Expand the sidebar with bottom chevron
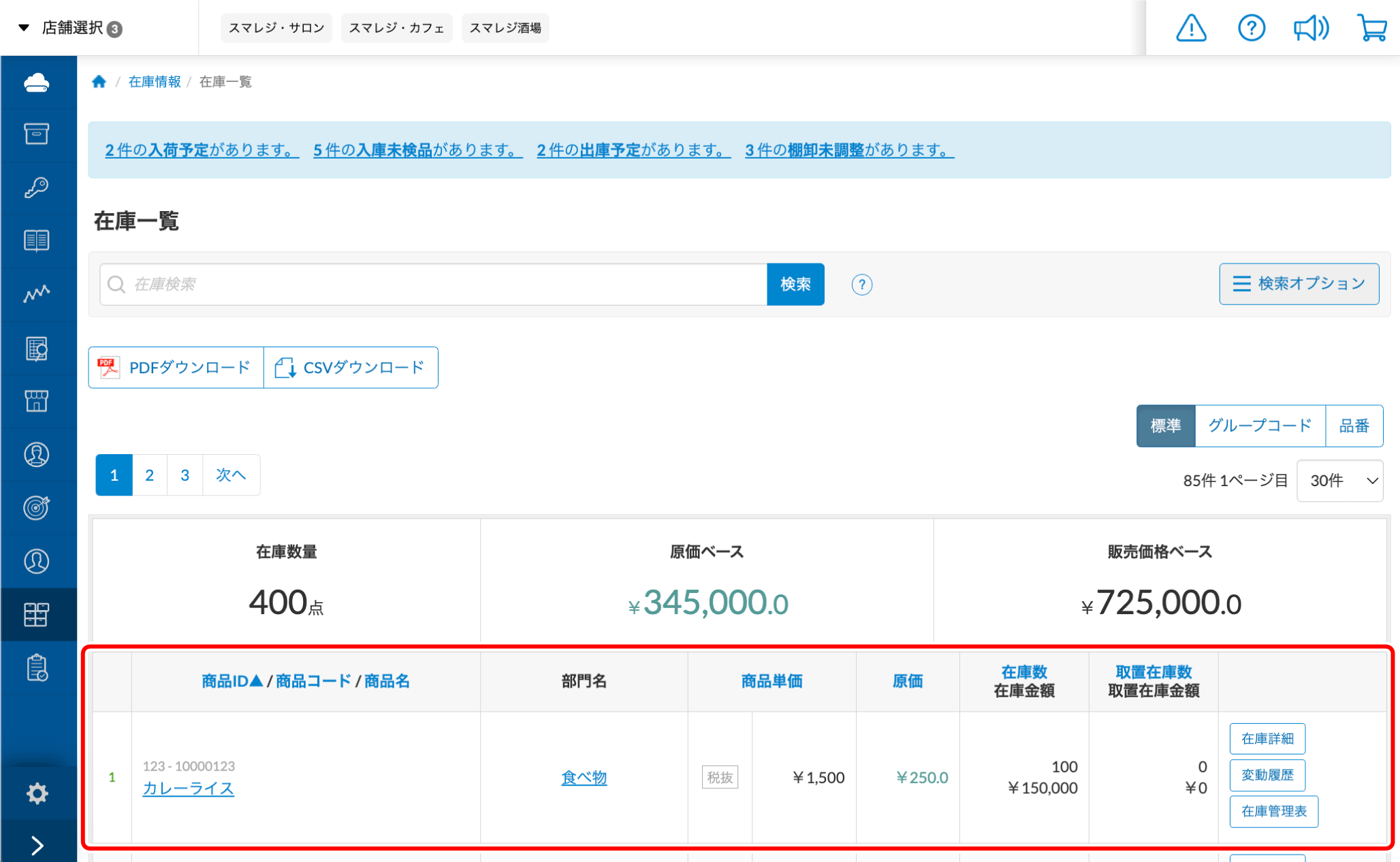The height and width of the screenshot is (862, 1400). (37, 845)
